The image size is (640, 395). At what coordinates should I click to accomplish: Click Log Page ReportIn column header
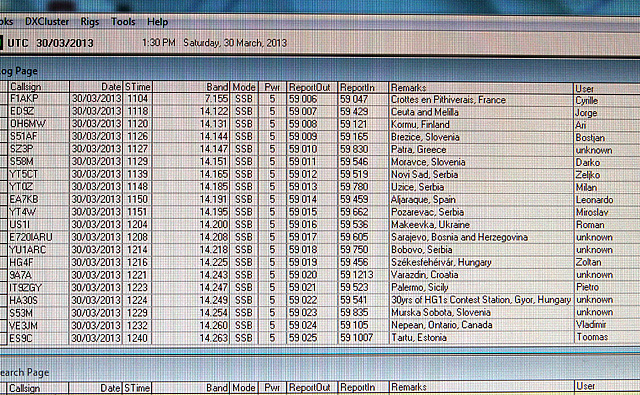[363, 87]
